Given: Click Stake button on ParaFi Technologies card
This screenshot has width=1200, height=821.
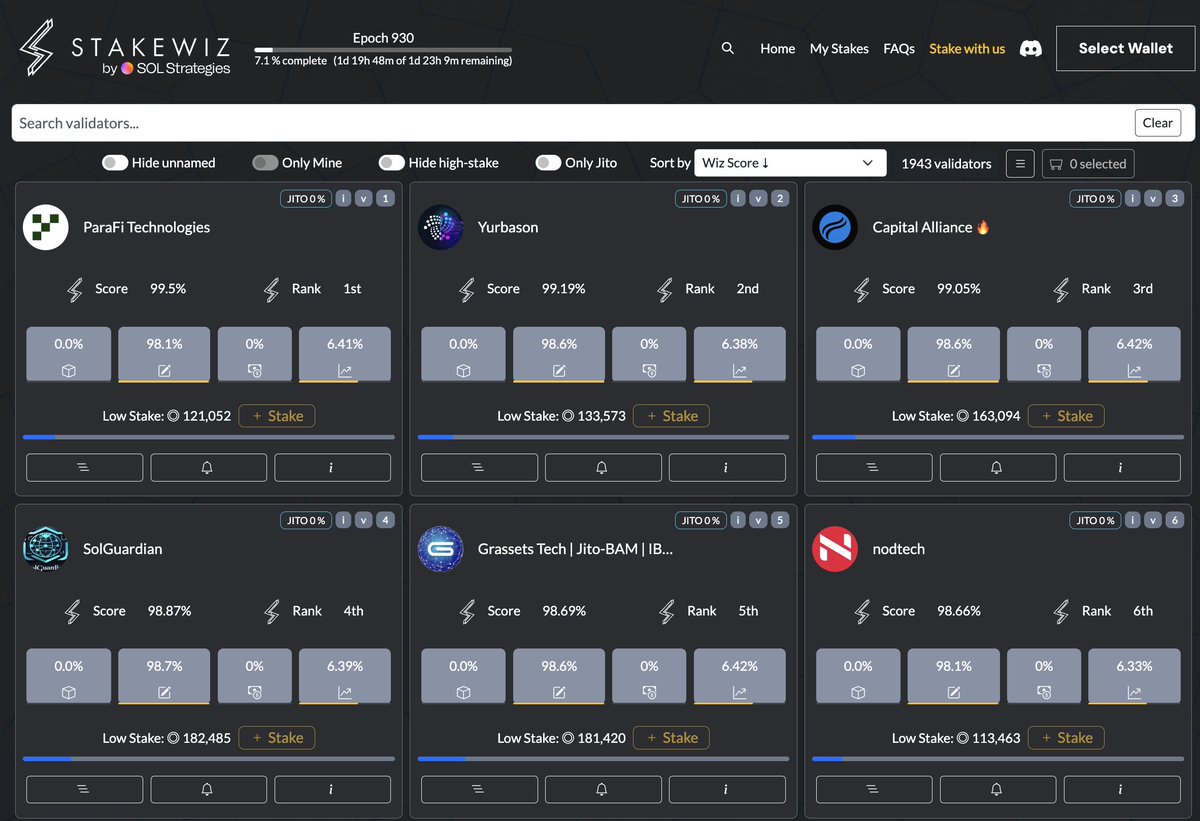Looking at the screenshot, I should [277, 416].
